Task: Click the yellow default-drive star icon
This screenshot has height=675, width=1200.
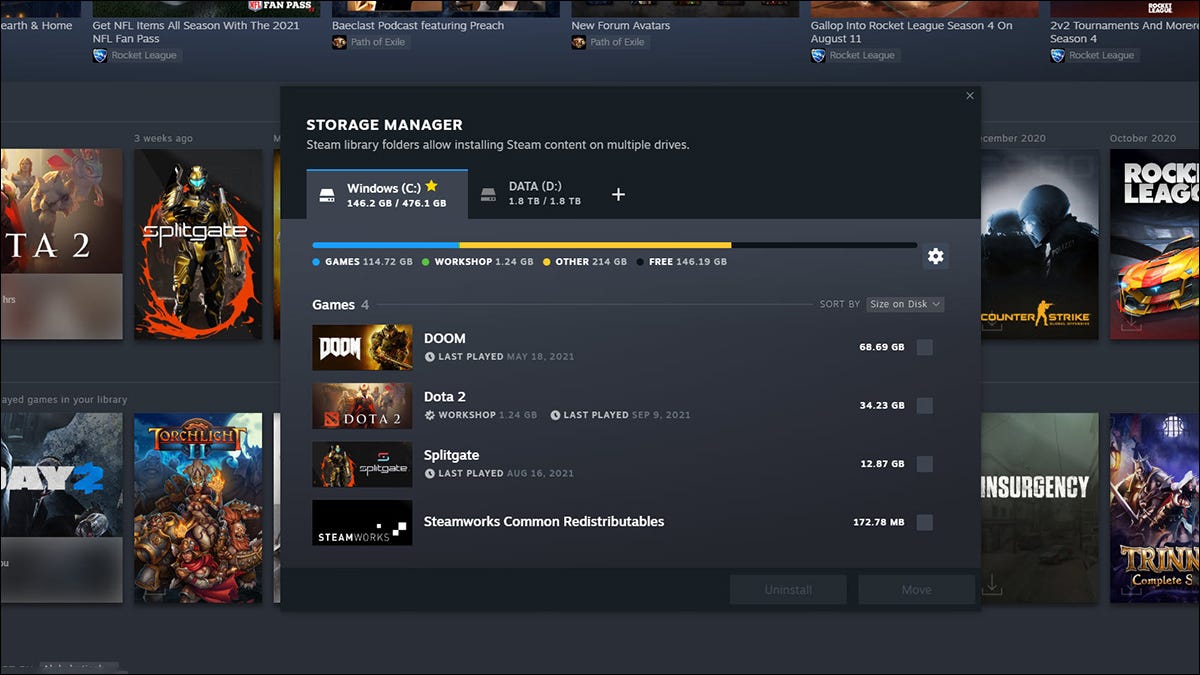Action: (431, 186)
